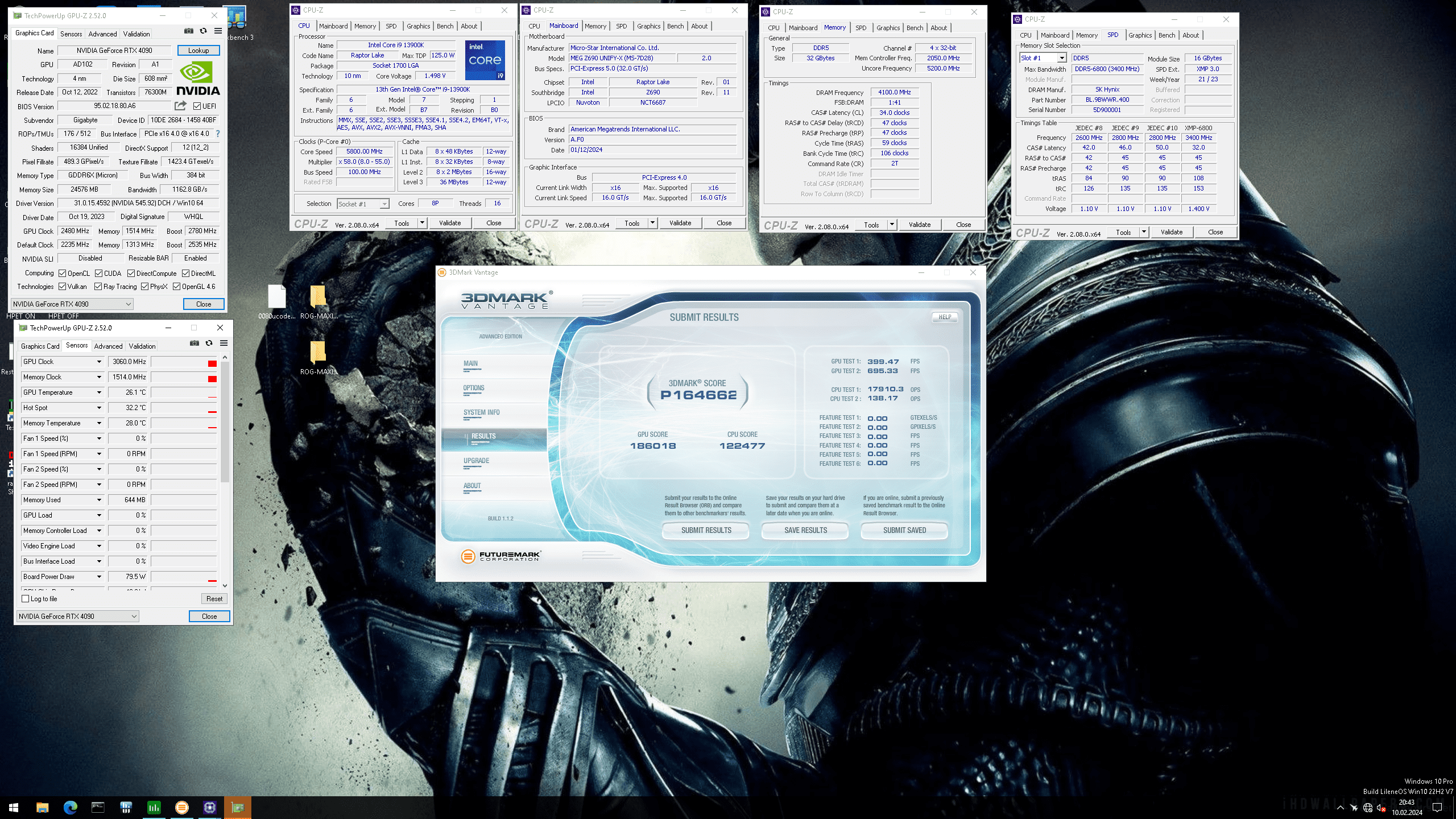Open Command Prompt from the taskbar

[x=98, y=807]
